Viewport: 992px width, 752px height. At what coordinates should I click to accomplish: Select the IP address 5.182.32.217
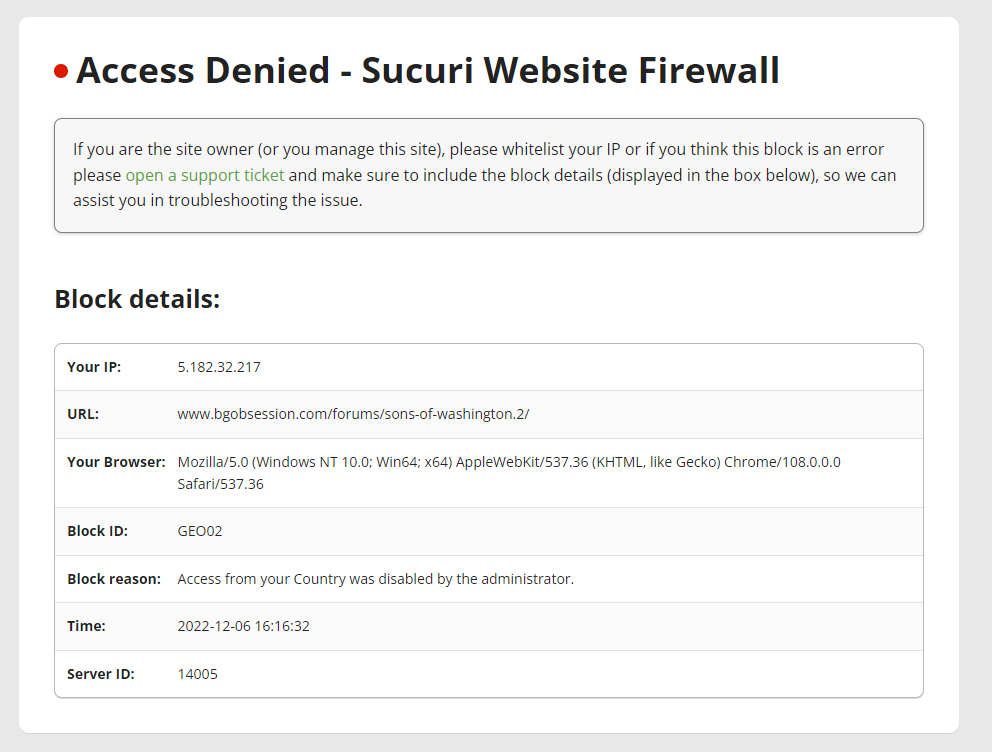[x=219, y=367]
